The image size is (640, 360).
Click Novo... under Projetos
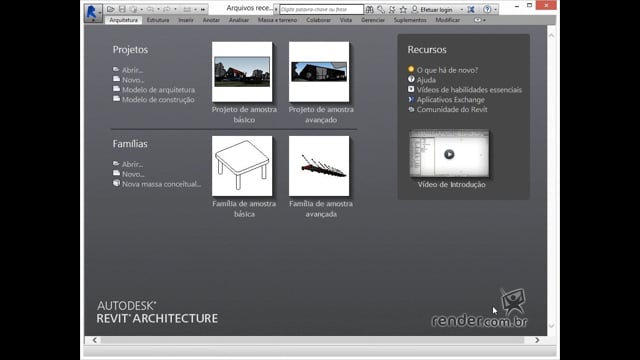point(133,80)
